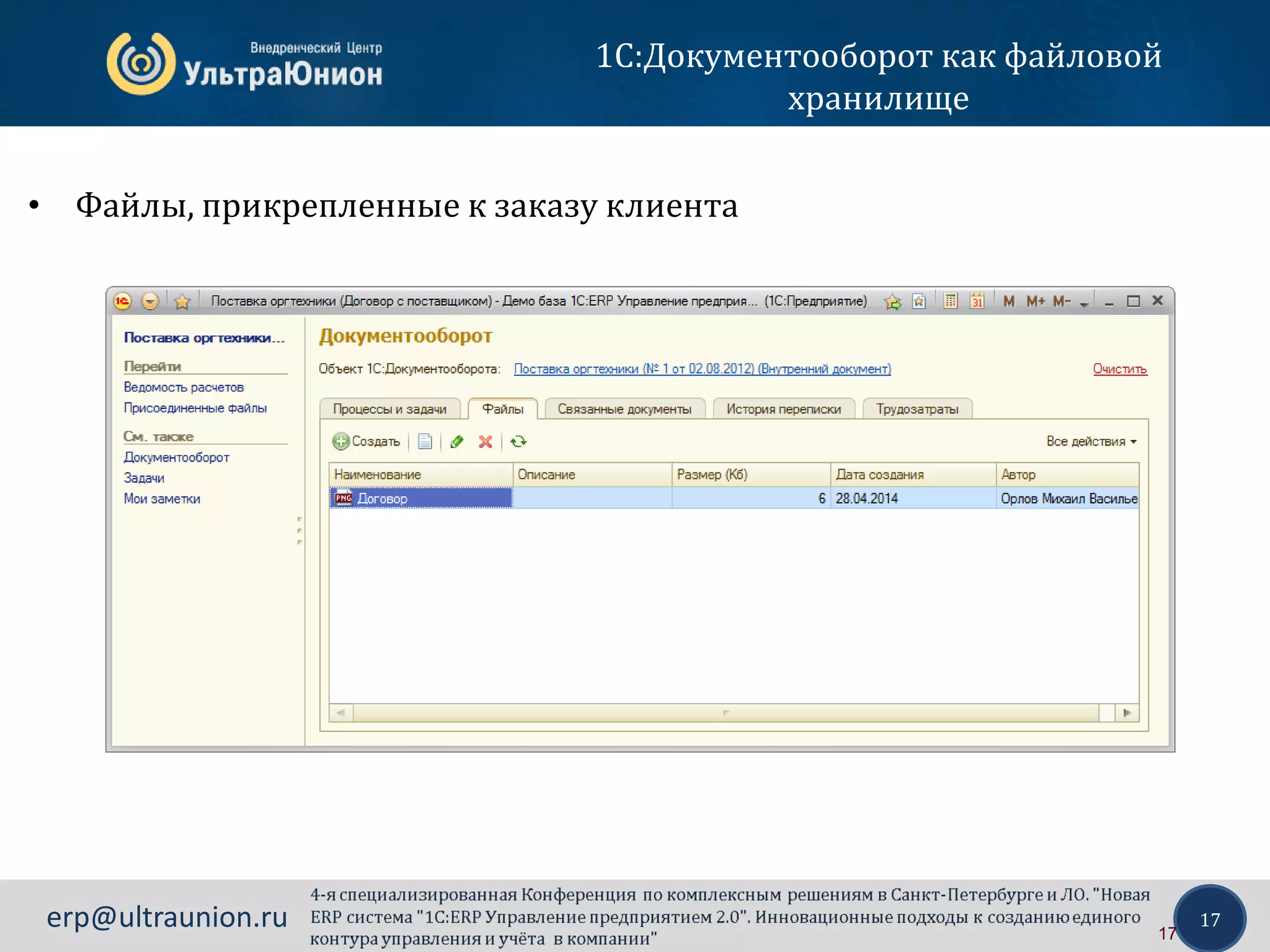This screenshot has height=952, width=1270.
Task: Click the Создать button
Action: tap(366, 442)
